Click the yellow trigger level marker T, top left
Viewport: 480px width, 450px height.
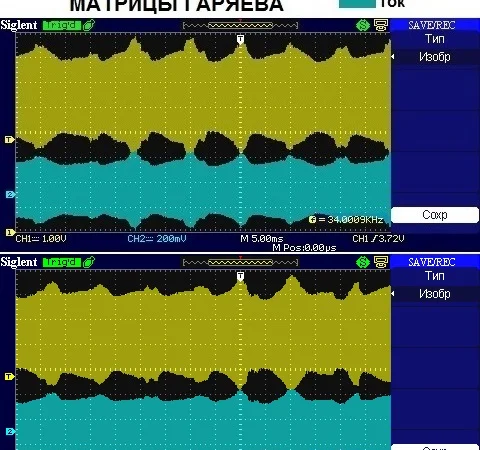10,139
